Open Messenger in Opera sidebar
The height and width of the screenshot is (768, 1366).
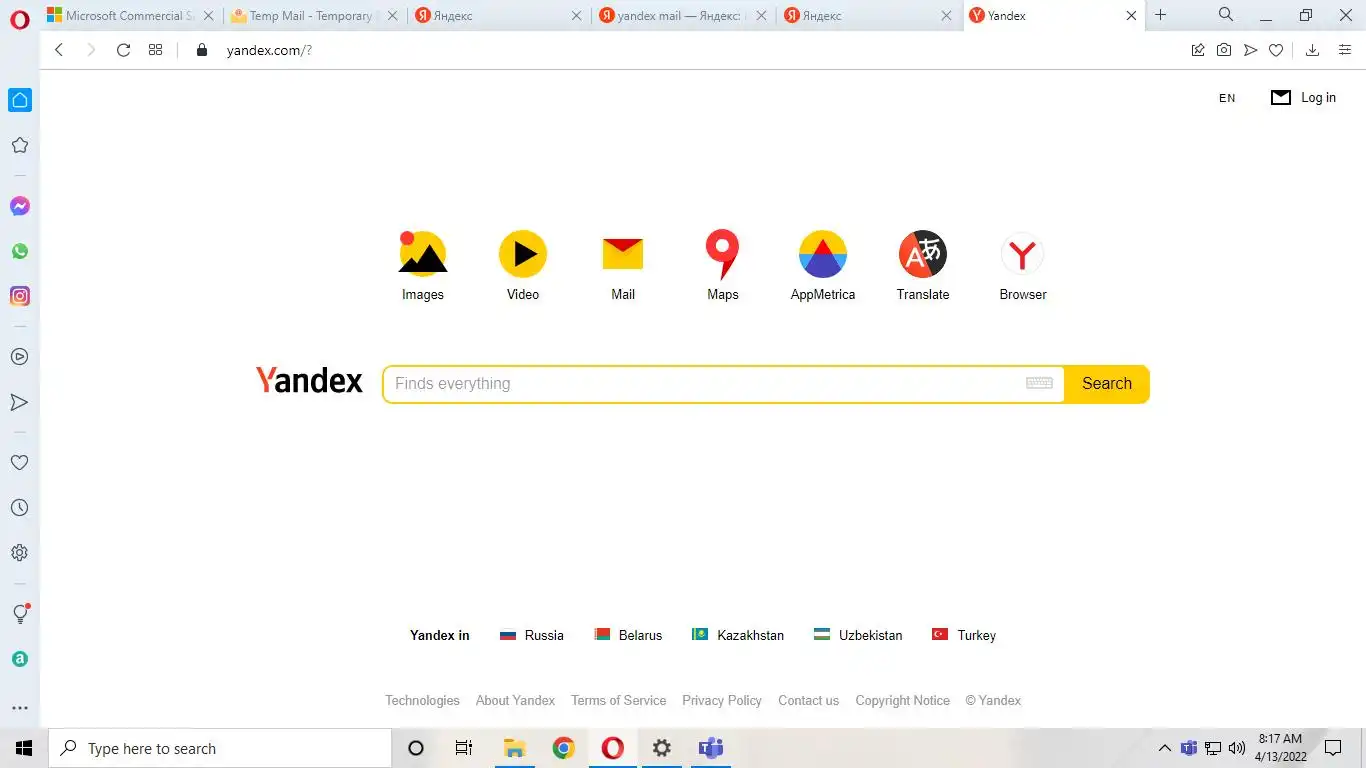click(x=20, y=206)
